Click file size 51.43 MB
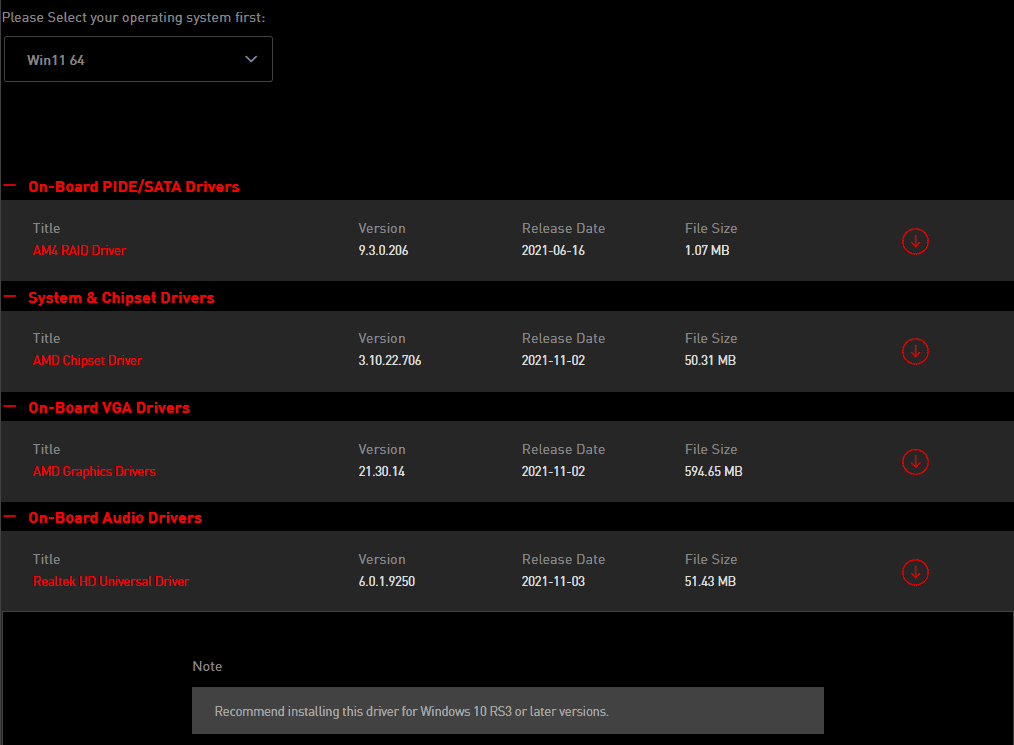The image size is (1014, 745). point(710,581)
